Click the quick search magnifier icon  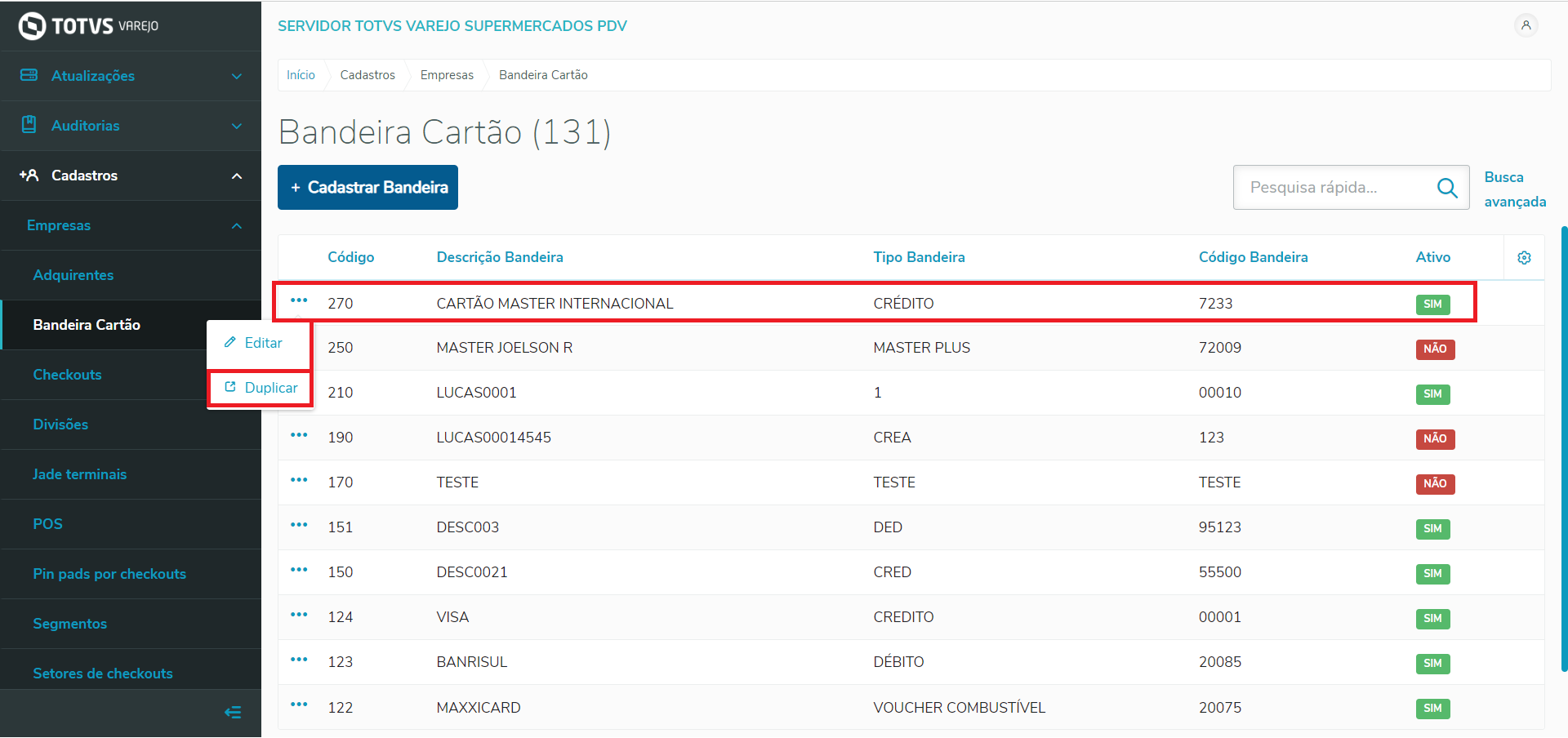point(1446,188)
